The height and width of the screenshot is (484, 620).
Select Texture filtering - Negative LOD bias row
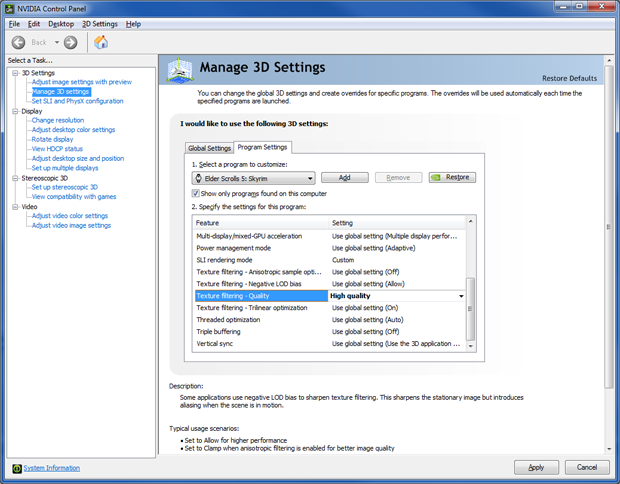tap(329, 284)
